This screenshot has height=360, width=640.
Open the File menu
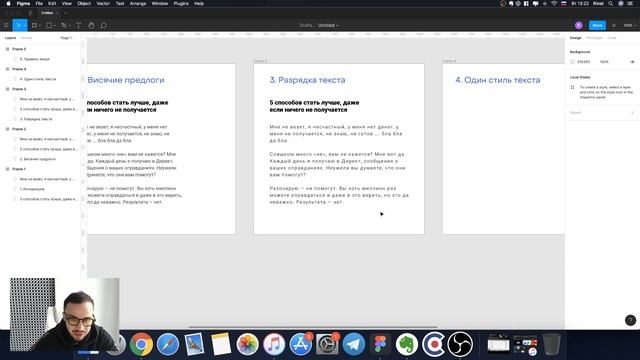click(39, 4)
